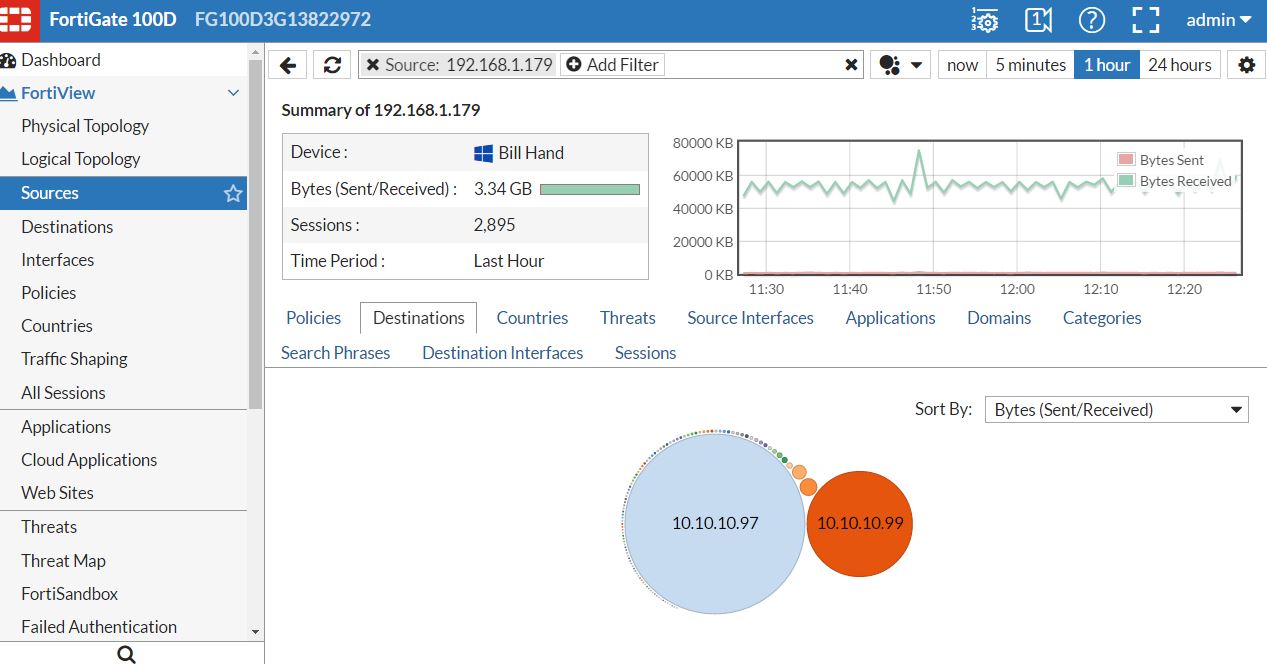This screenshot has width=1267, height=664.
Task: Favorite the Sources page star icon
Action: 233,193
